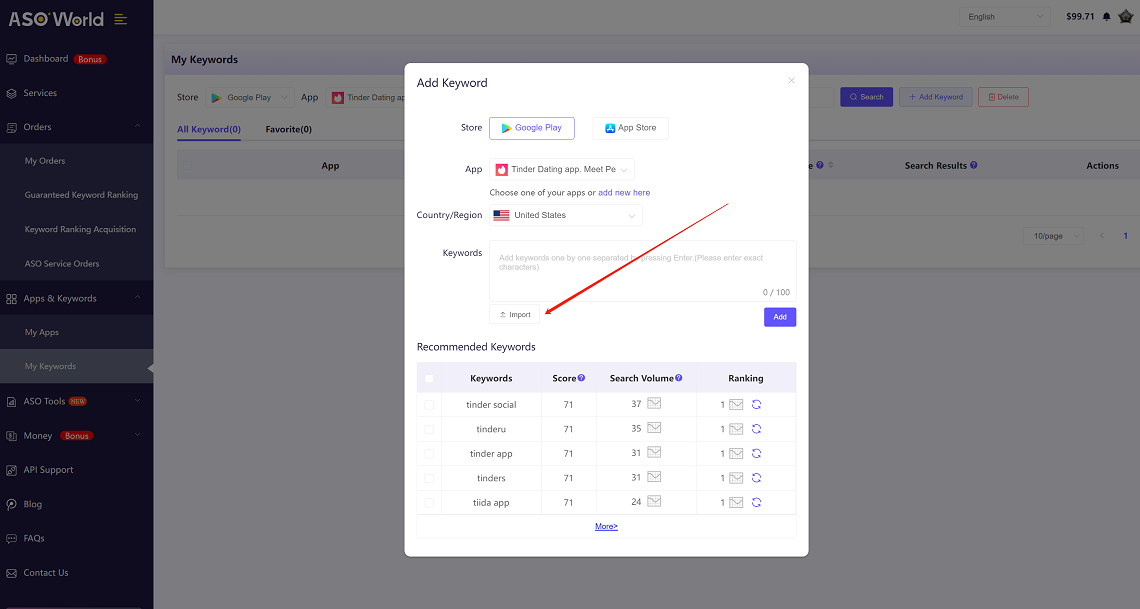1140x609 pixels.
Task: Refresh ranking for tiida app
Action: [756, 502]
